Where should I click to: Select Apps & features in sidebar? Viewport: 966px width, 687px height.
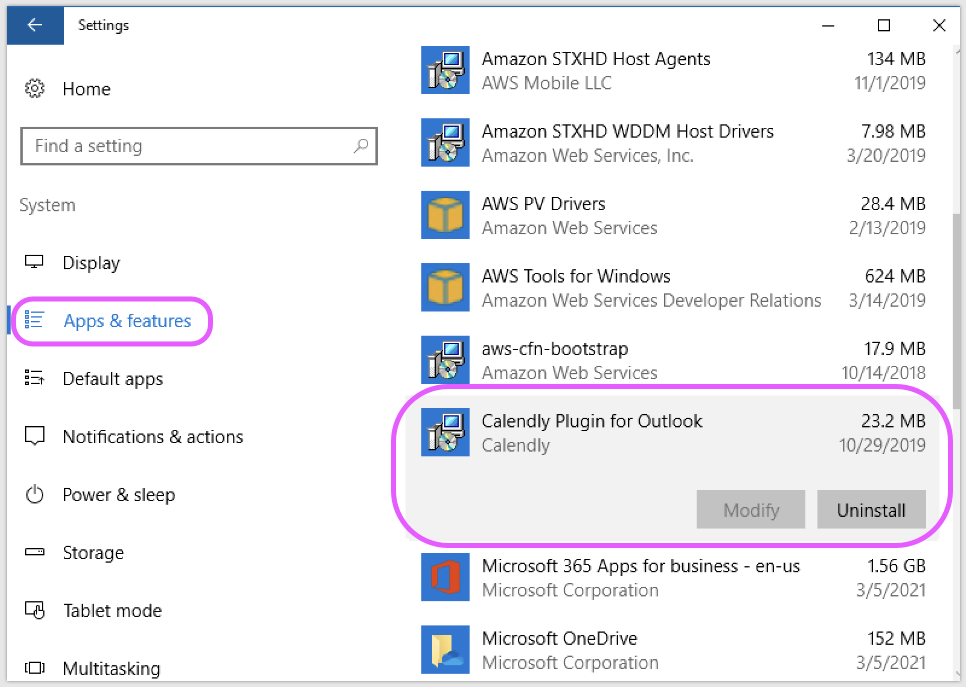127,321
